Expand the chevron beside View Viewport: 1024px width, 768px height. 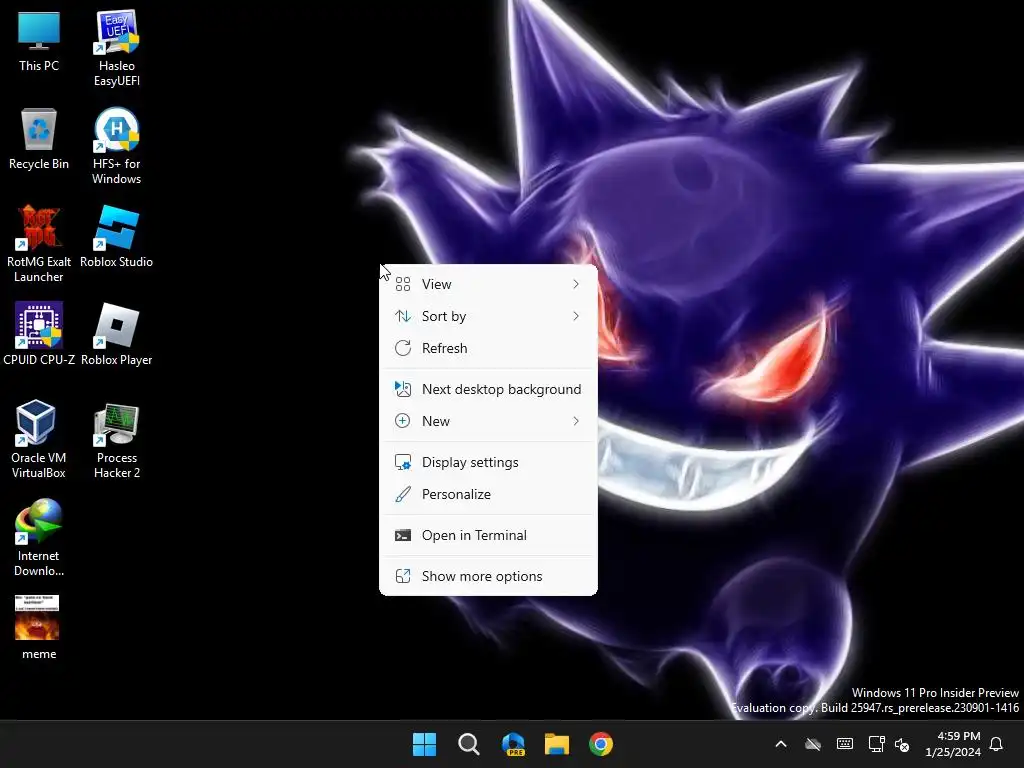click(576, 284)
